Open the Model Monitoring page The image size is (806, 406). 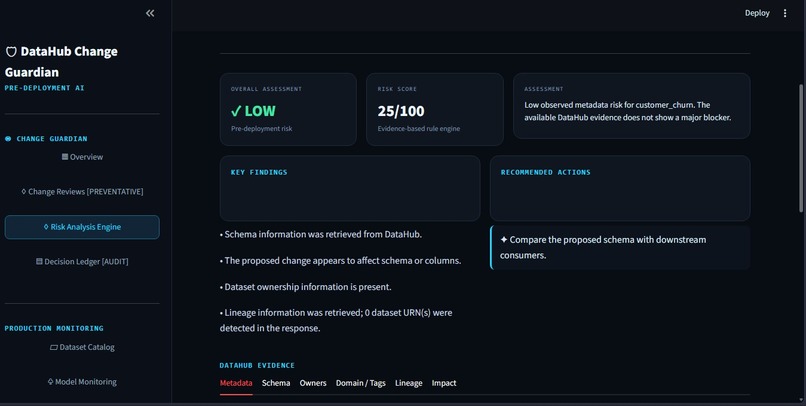pos(82,382)
